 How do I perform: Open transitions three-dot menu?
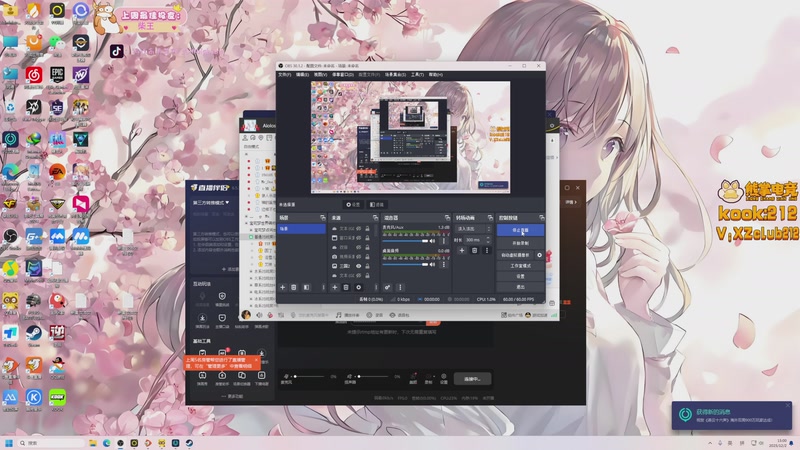[487, 251]
